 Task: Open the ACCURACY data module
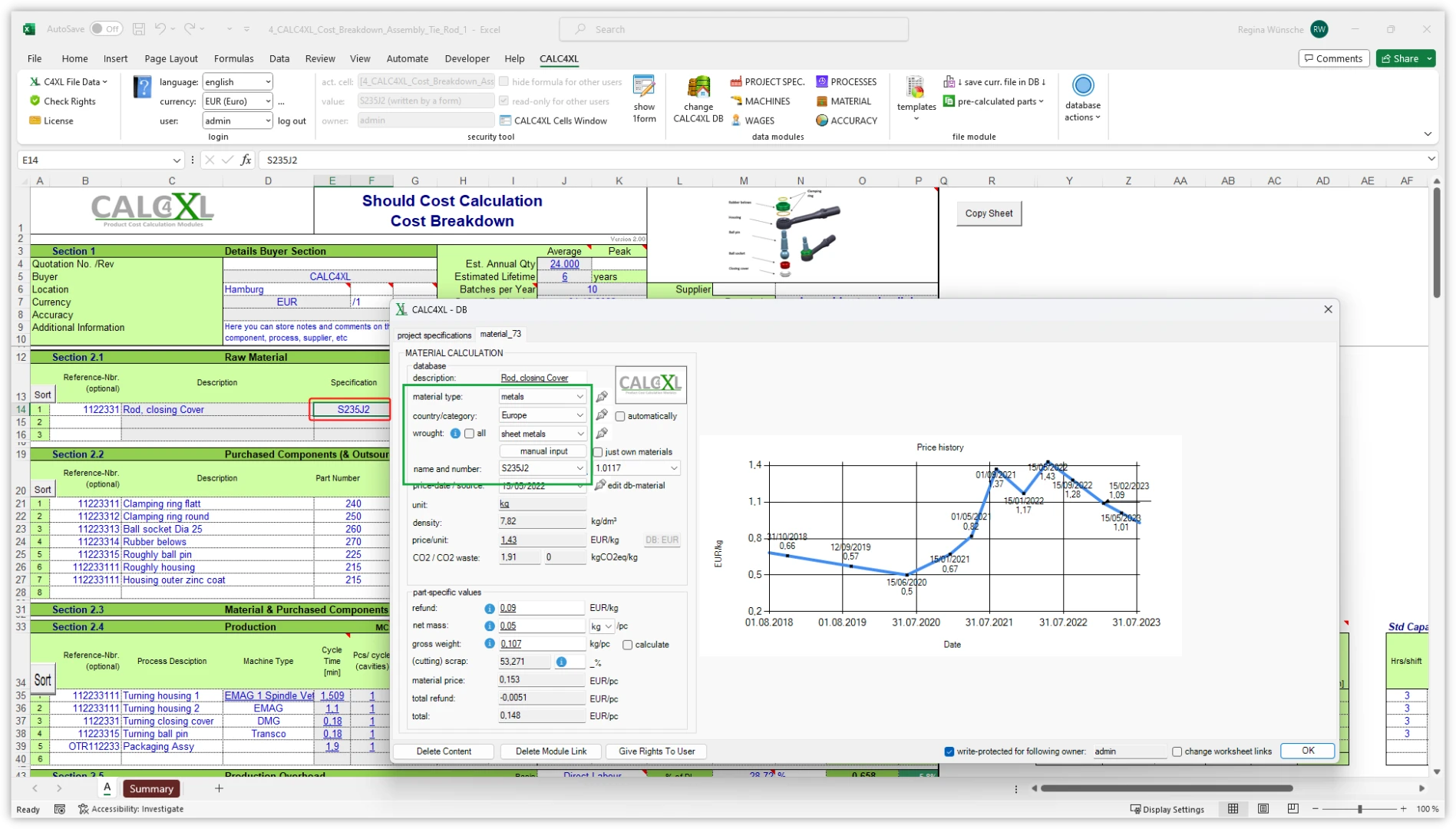[x=847, y=121]
